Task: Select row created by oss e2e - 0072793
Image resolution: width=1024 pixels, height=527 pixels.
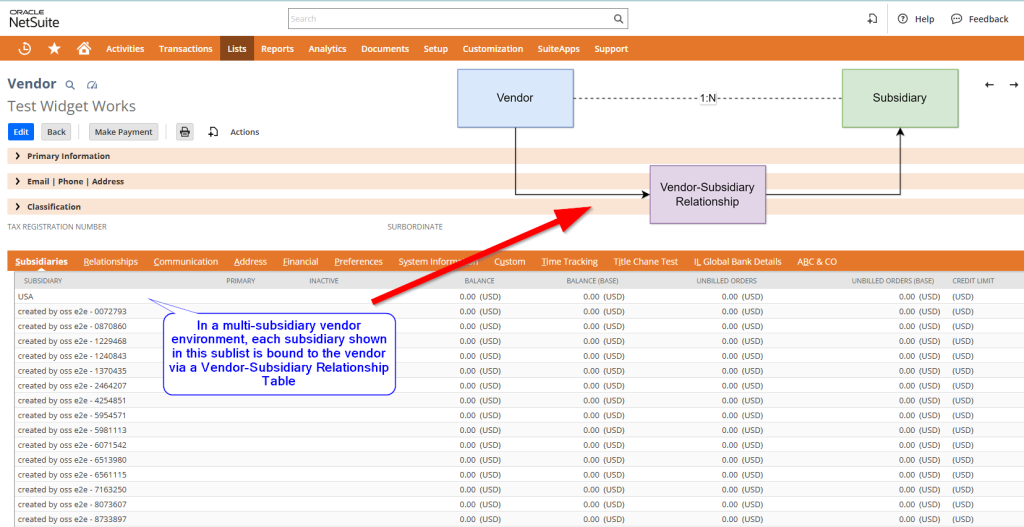Action: pos(519,311)
